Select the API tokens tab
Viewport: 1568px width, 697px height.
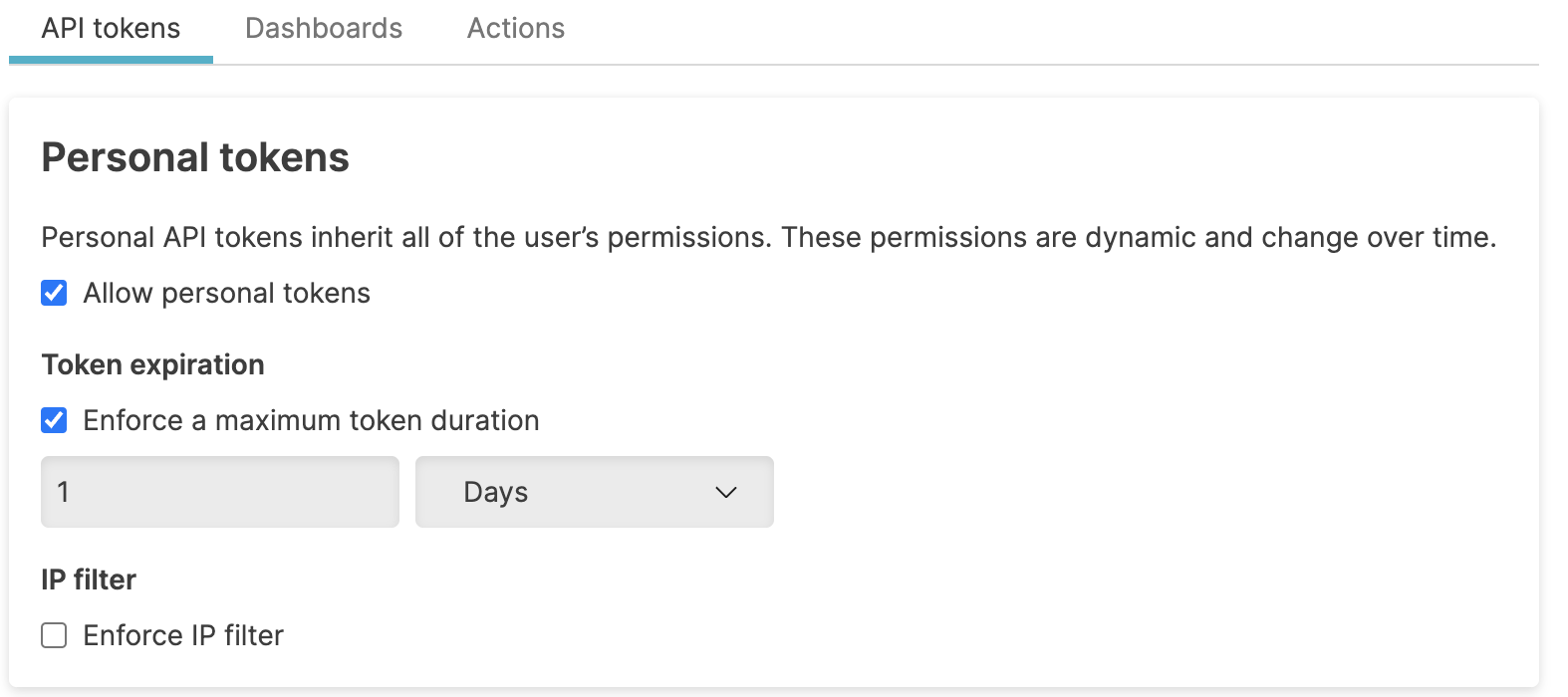click(111, 29)
